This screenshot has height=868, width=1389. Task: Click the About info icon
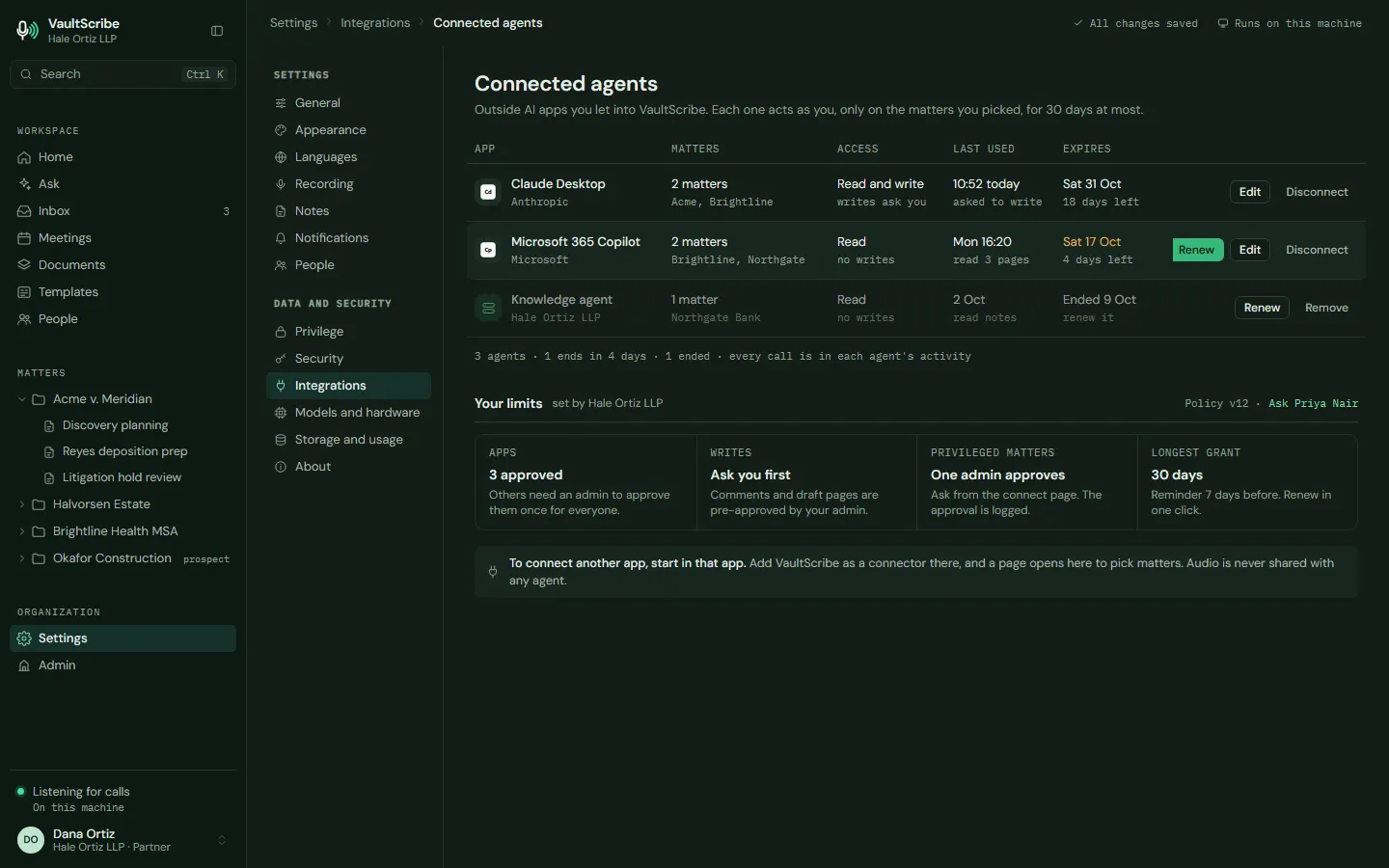[281, 467]
